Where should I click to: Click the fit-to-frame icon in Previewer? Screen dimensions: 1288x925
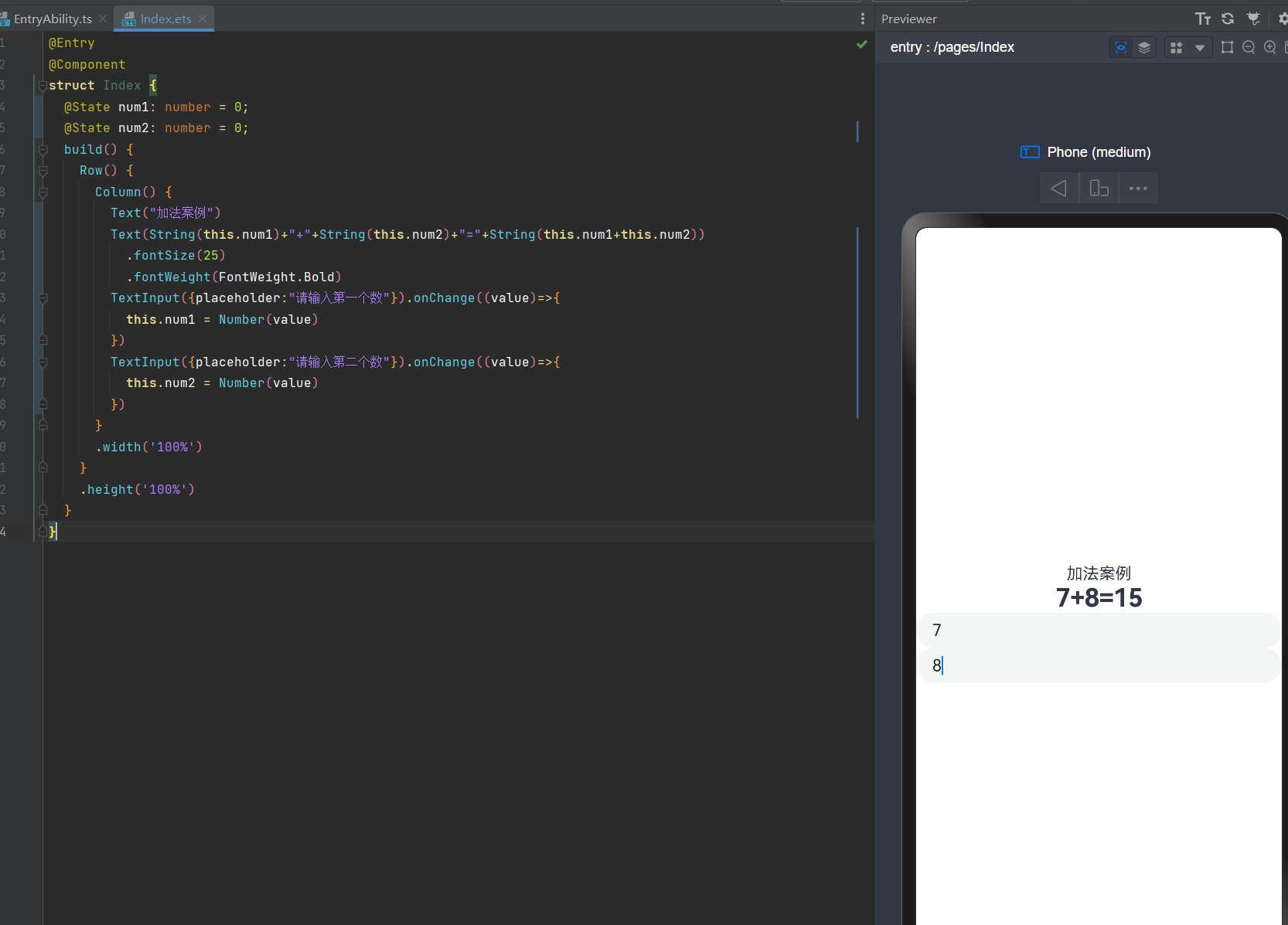click(1227, 47)
